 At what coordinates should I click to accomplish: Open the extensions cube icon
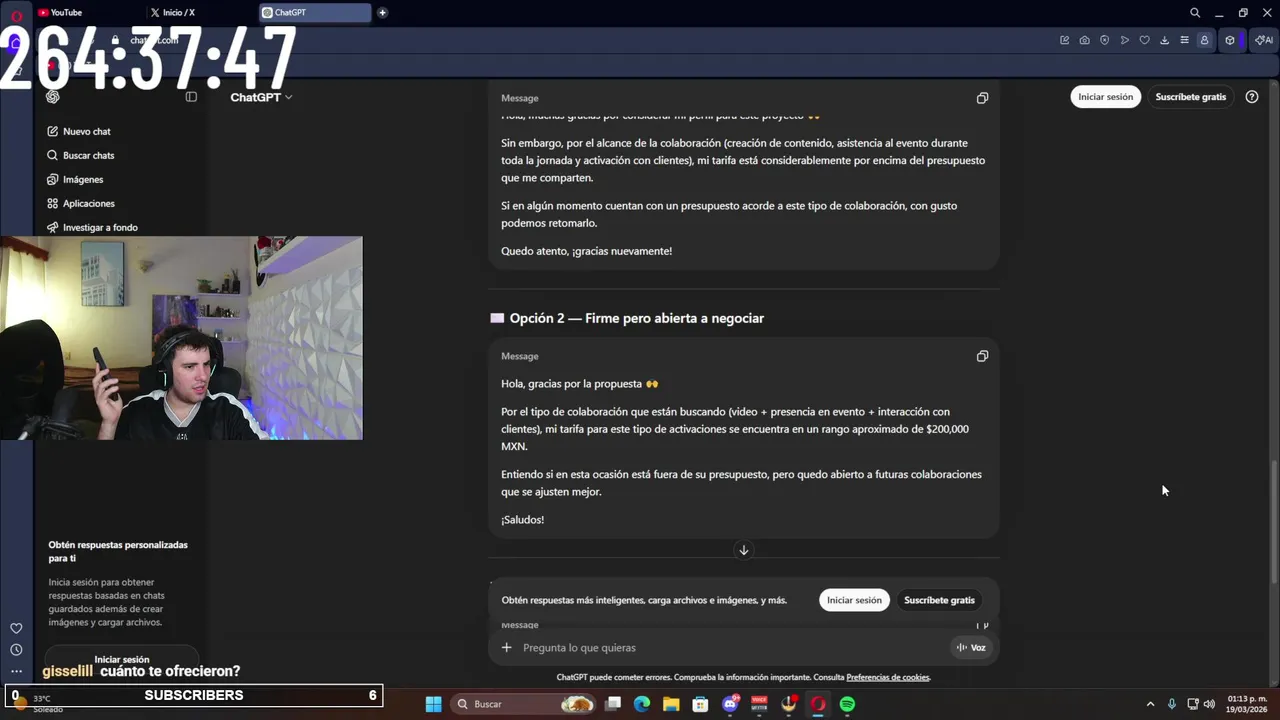[x=1230, y=40]
